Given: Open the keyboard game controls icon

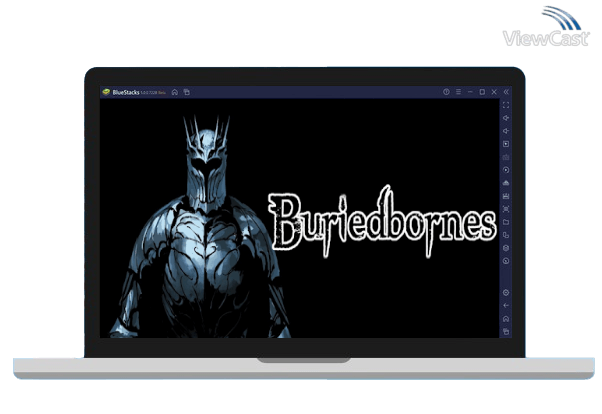Looking at the screenshot, I should pyautogui.click(x=506, y=157).
